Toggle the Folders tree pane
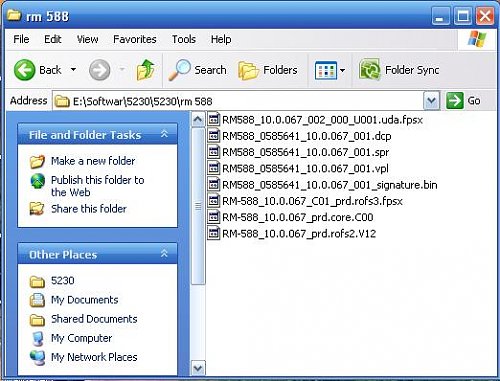Image resolution: width=500 pixels, height=381 pixels. [x=268, y=70]
